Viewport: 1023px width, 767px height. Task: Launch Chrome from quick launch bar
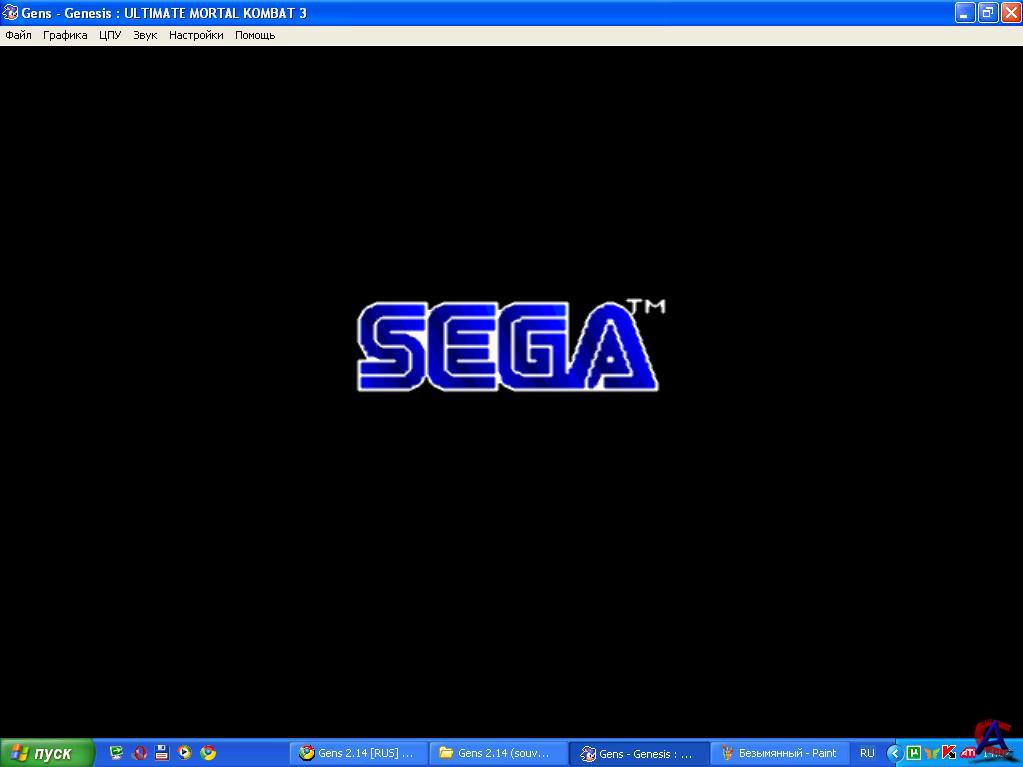coord(208,753)
